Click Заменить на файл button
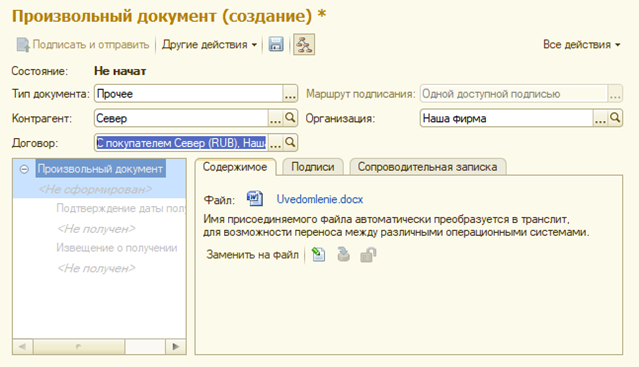 click(x=252, y=255)
